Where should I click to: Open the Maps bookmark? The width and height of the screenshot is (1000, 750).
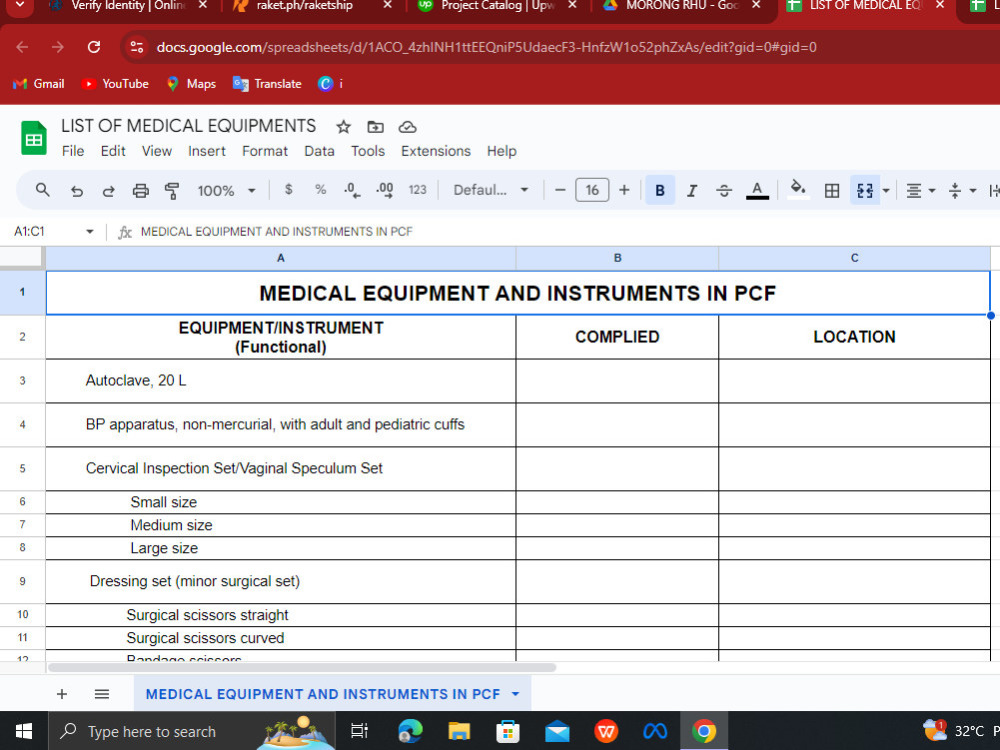click(x=191, y=84)
